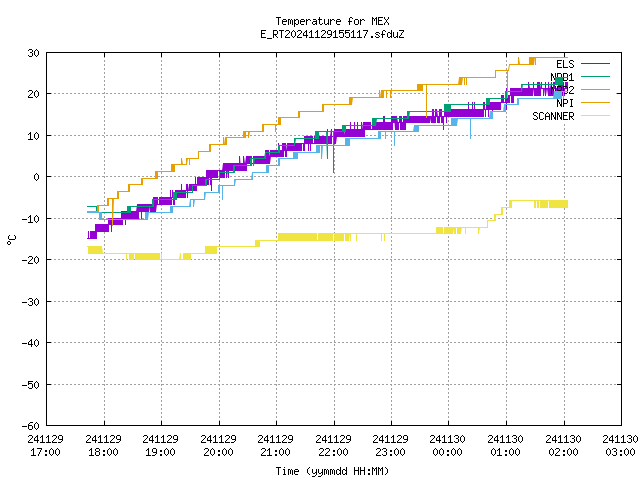
Task: Click the x-axis label 241130 01:00
Action: [506, 446]
